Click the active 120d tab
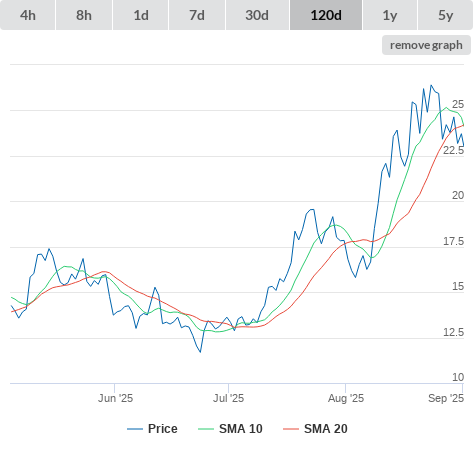 pos(326,15)
